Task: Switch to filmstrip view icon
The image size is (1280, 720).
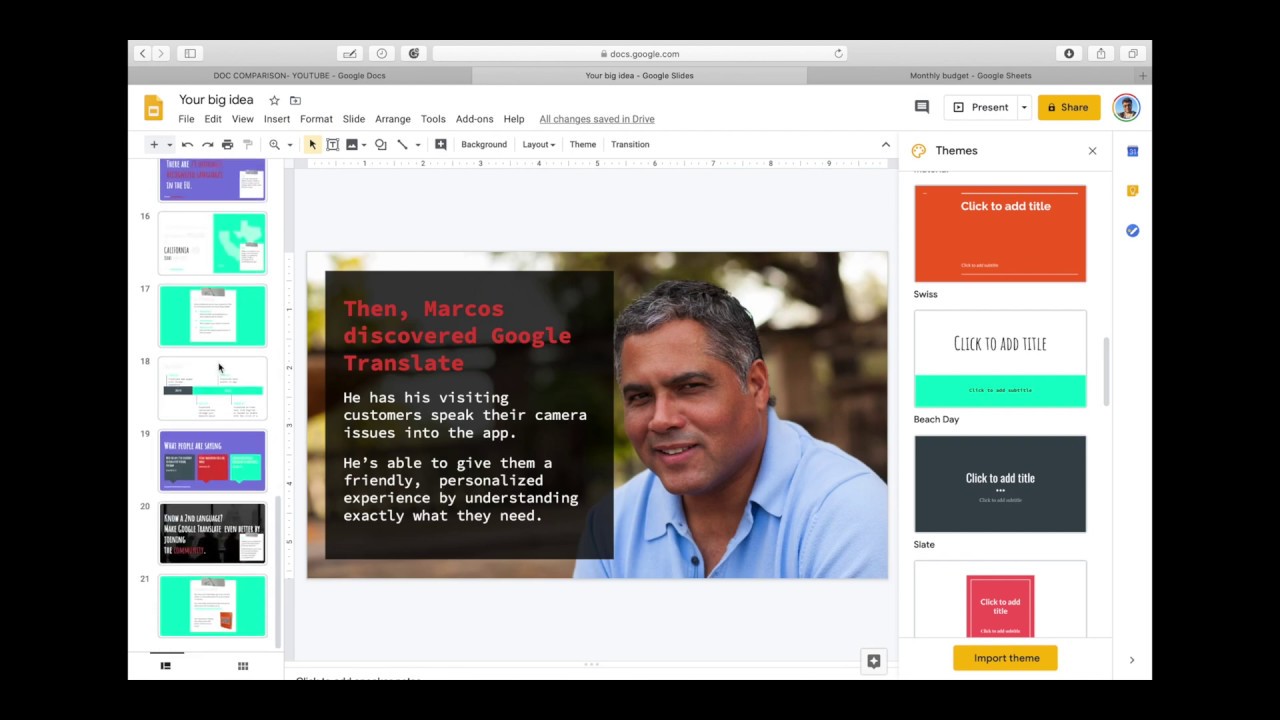Action: coord(165,666)
